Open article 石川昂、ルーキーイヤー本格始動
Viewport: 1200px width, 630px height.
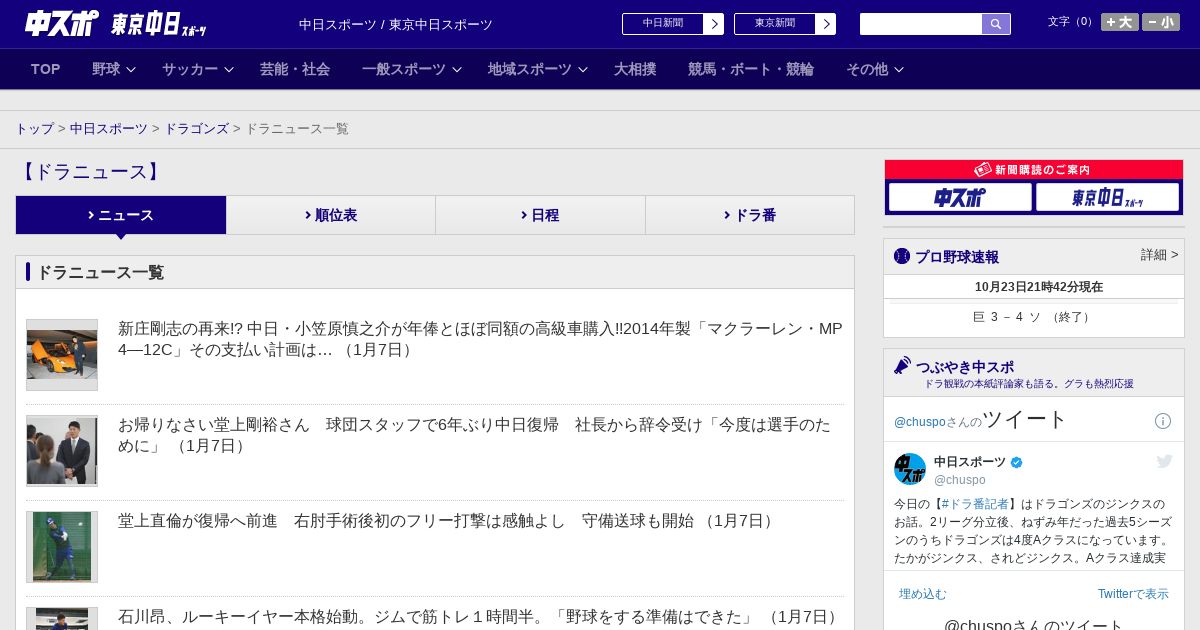[480, 617]
